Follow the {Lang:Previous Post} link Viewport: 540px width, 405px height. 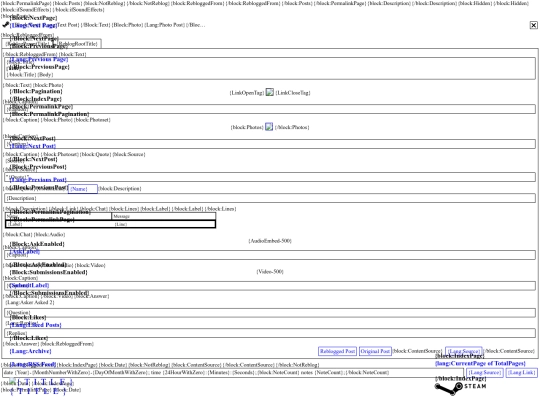pyautogui.click(x=38, y=180)
